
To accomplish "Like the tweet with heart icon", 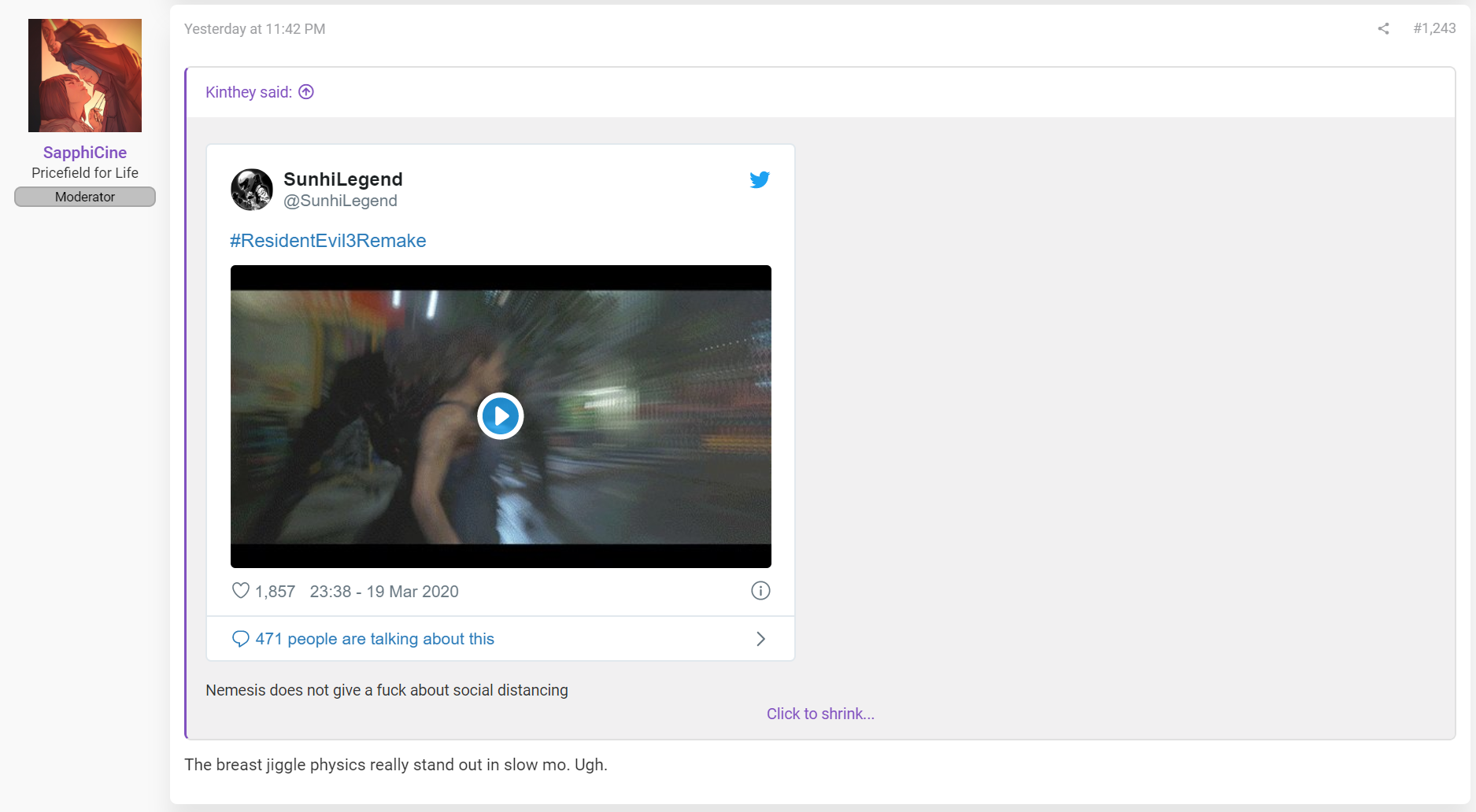I will pos(241,591).
